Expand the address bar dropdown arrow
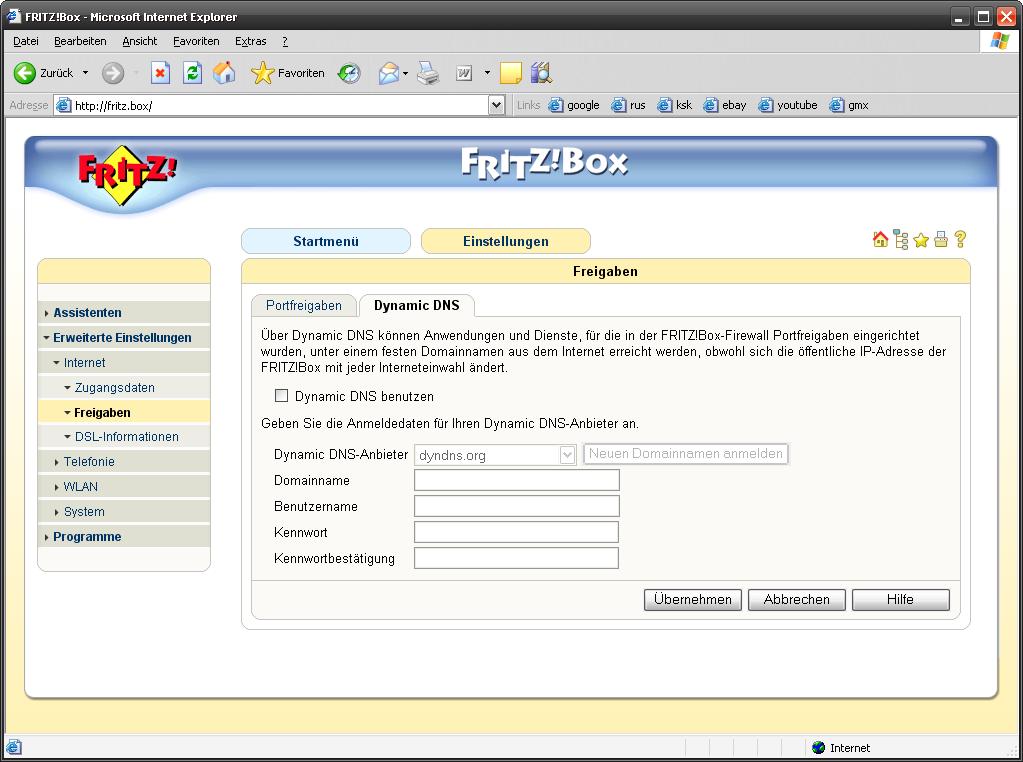The image size is (1023, 762). click(496, 105)
